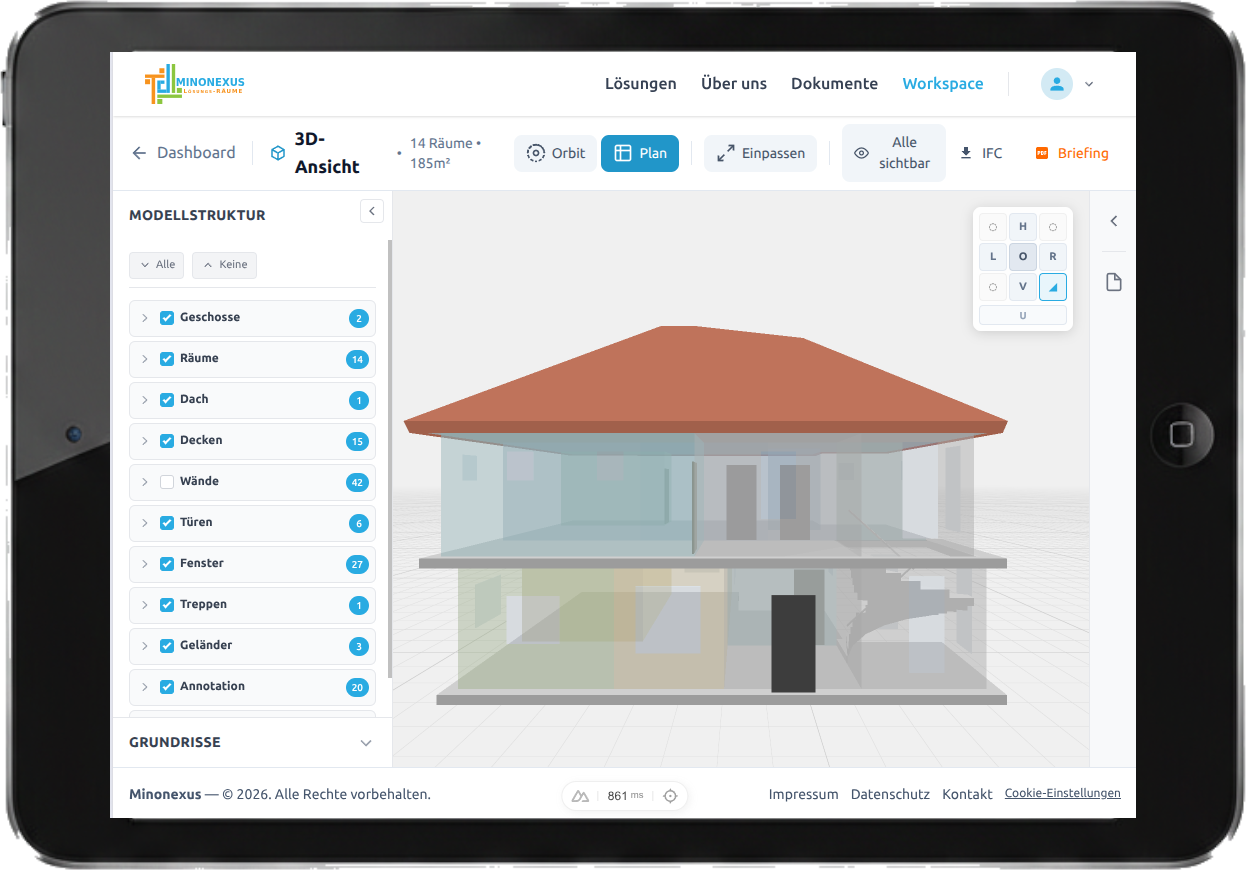1246x870 pixels.
Task: Go to the Workspace menu
Action: click(942, 84)
